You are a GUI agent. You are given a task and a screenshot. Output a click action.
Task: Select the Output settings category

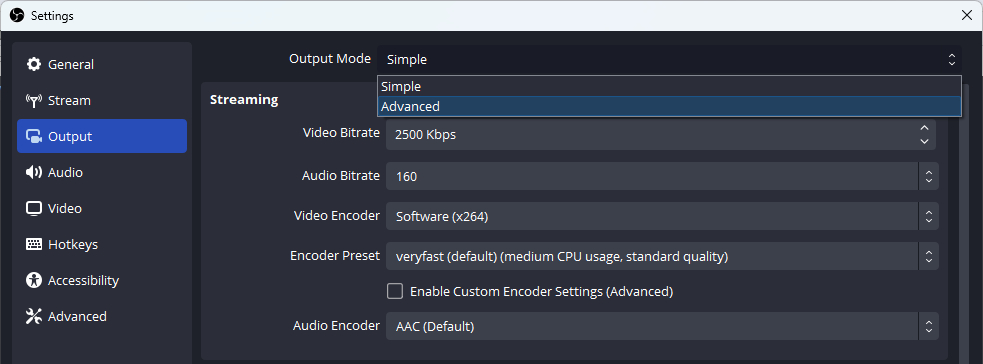pos(102,136)
